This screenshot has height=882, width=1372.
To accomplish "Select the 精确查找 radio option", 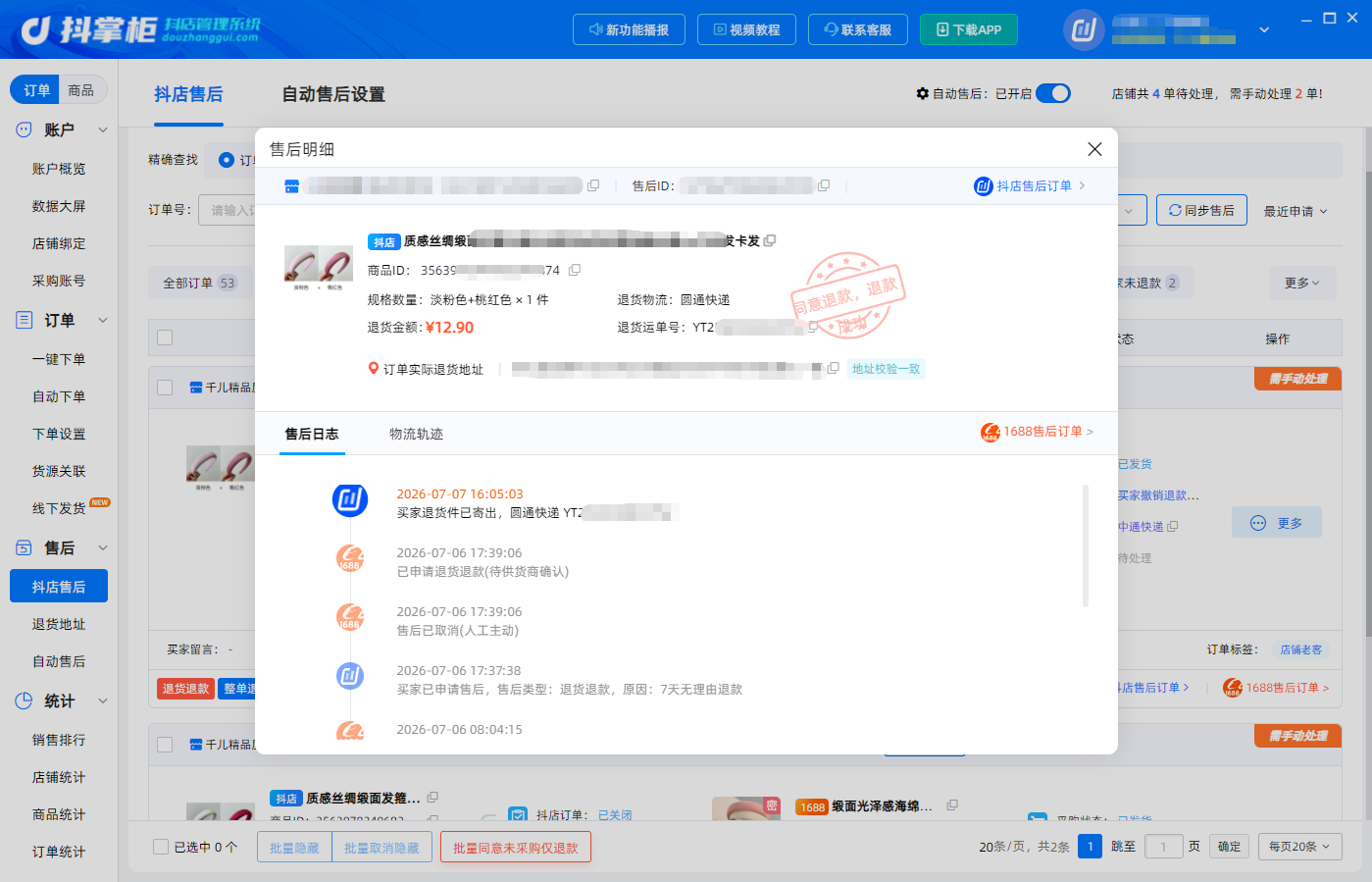I will point(227,159).
